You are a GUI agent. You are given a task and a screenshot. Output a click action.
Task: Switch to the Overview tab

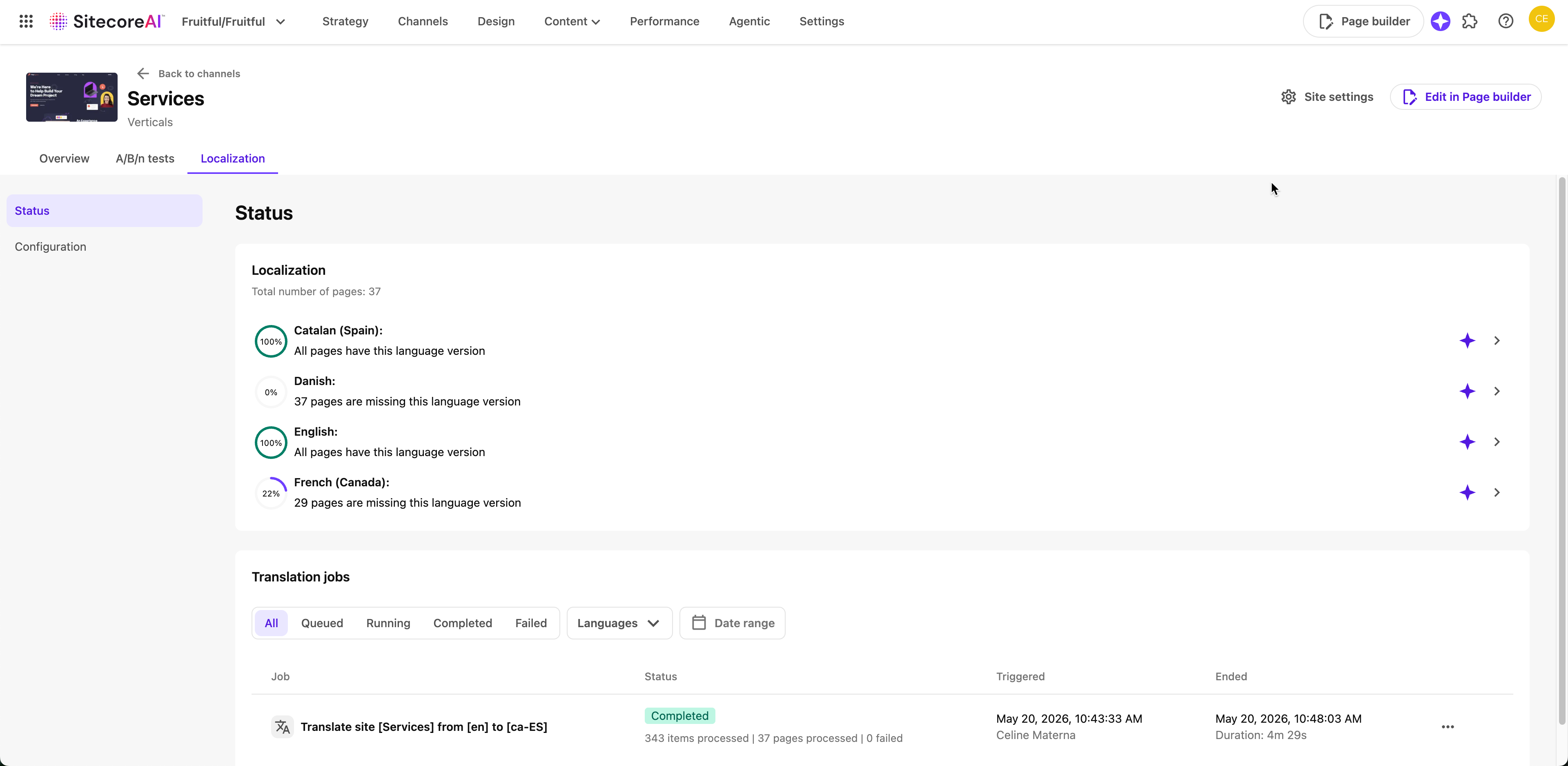pyautogui.click(x=64, y=158)
